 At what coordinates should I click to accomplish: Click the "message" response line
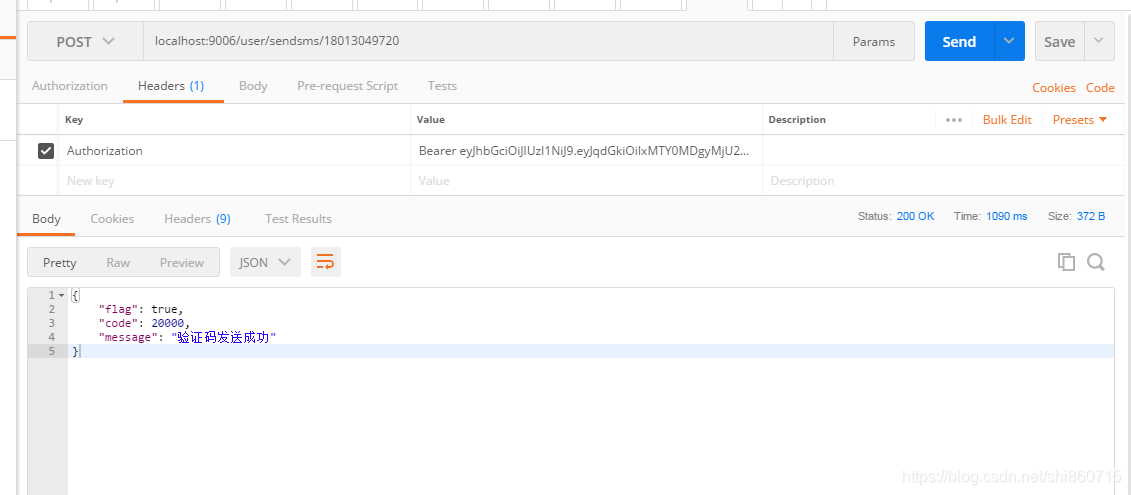(x=188, y=337)
